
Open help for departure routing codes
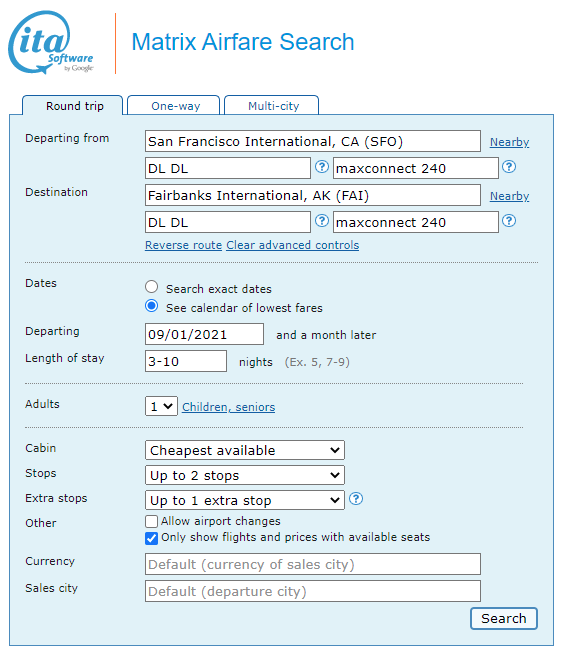click(322, 167)
